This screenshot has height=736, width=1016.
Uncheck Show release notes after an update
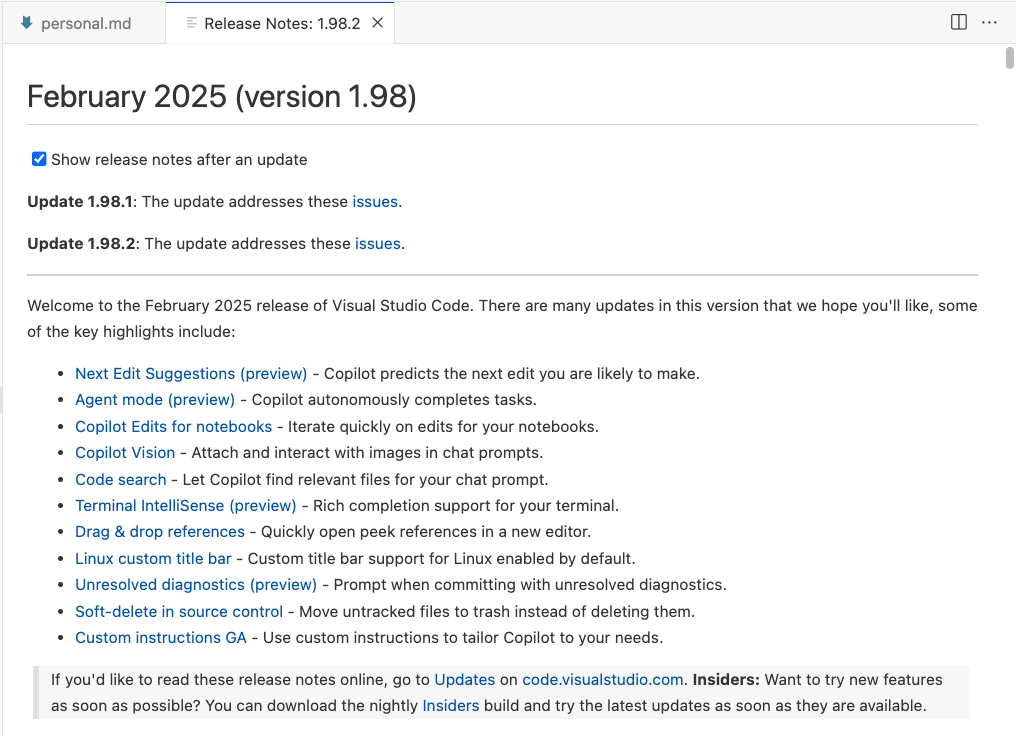(39, 159)
